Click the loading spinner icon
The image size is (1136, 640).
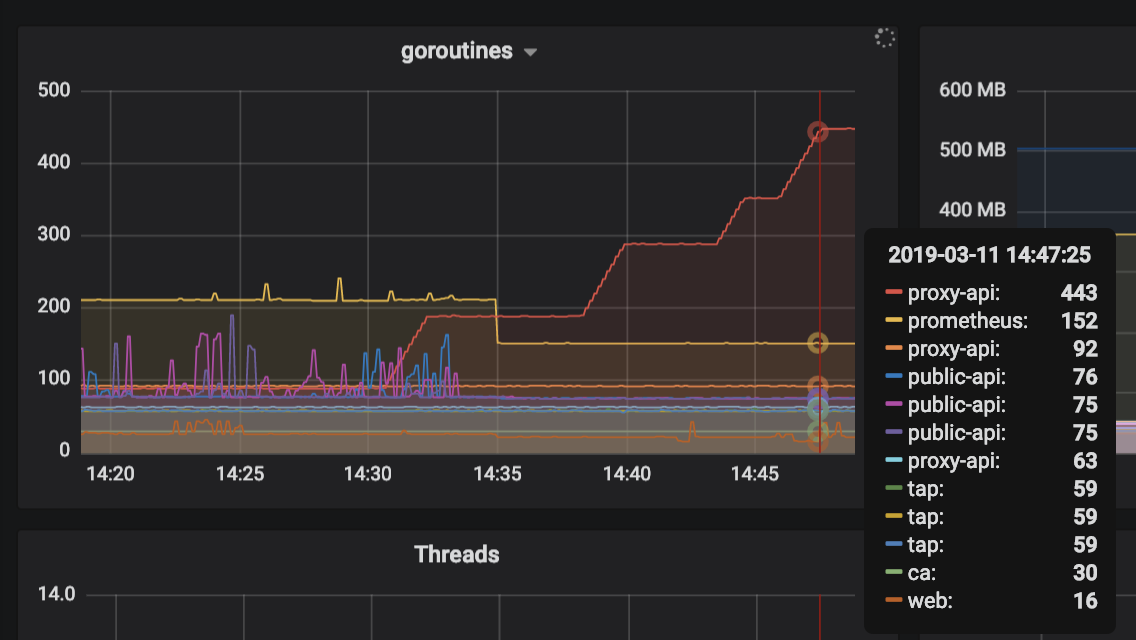[884, 37]
